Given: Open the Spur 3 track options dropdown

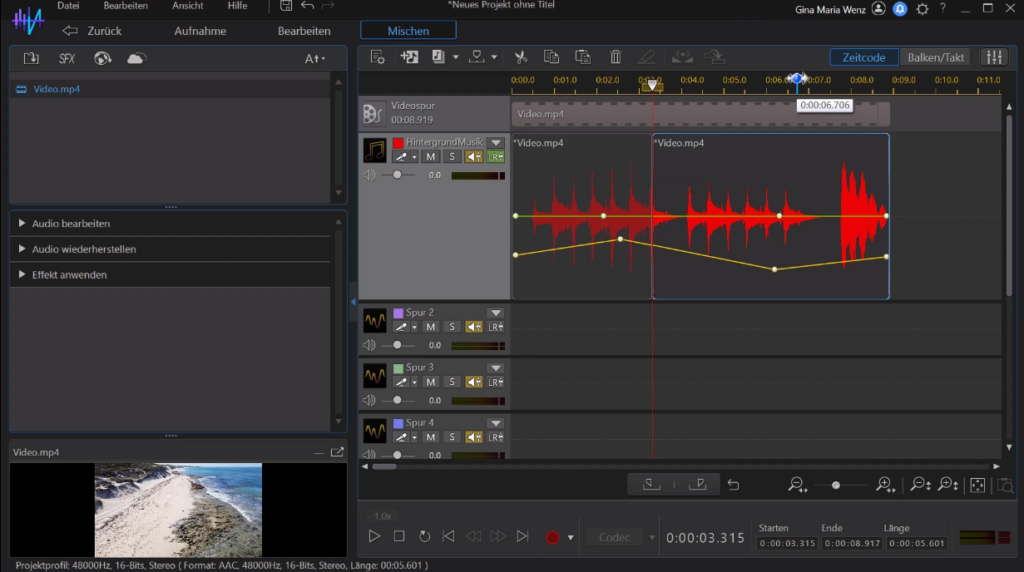Looking at the screenshot, I should point(495,368).
